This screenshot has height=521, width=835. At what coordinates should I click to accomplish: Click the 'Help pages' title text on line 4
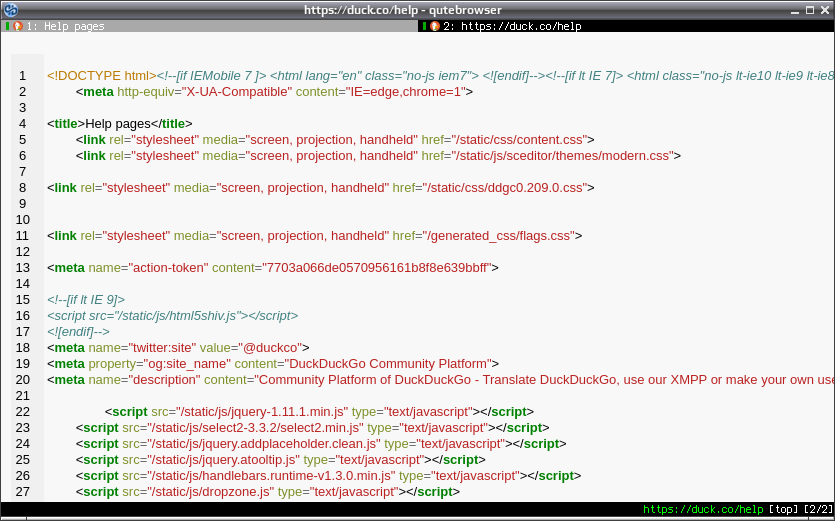click(118, 124)
